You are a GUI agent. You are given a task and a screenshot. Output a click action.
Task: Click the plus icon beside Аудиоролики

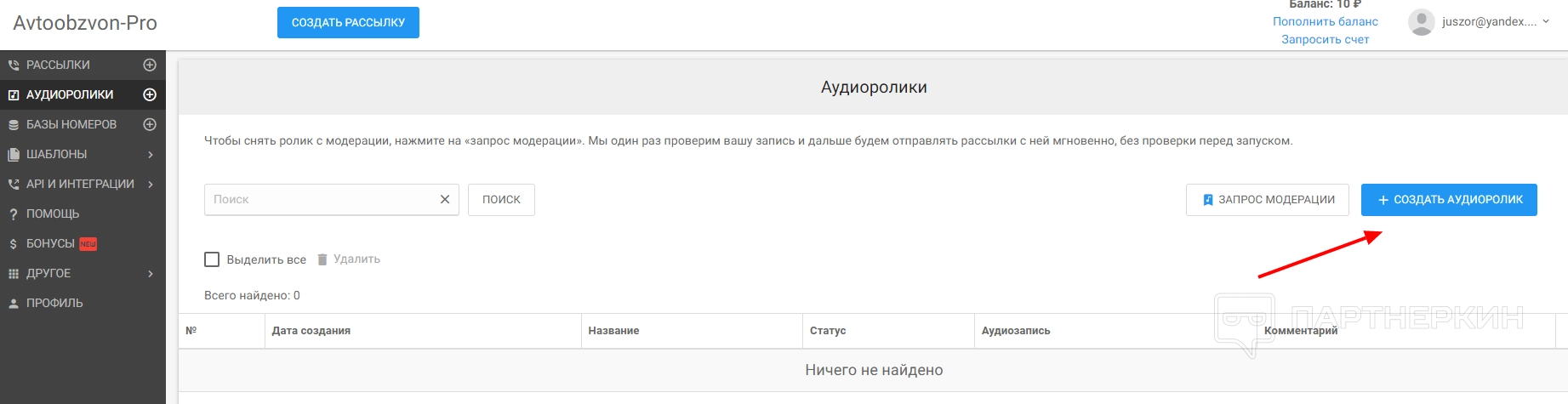[x=150, y=94]
